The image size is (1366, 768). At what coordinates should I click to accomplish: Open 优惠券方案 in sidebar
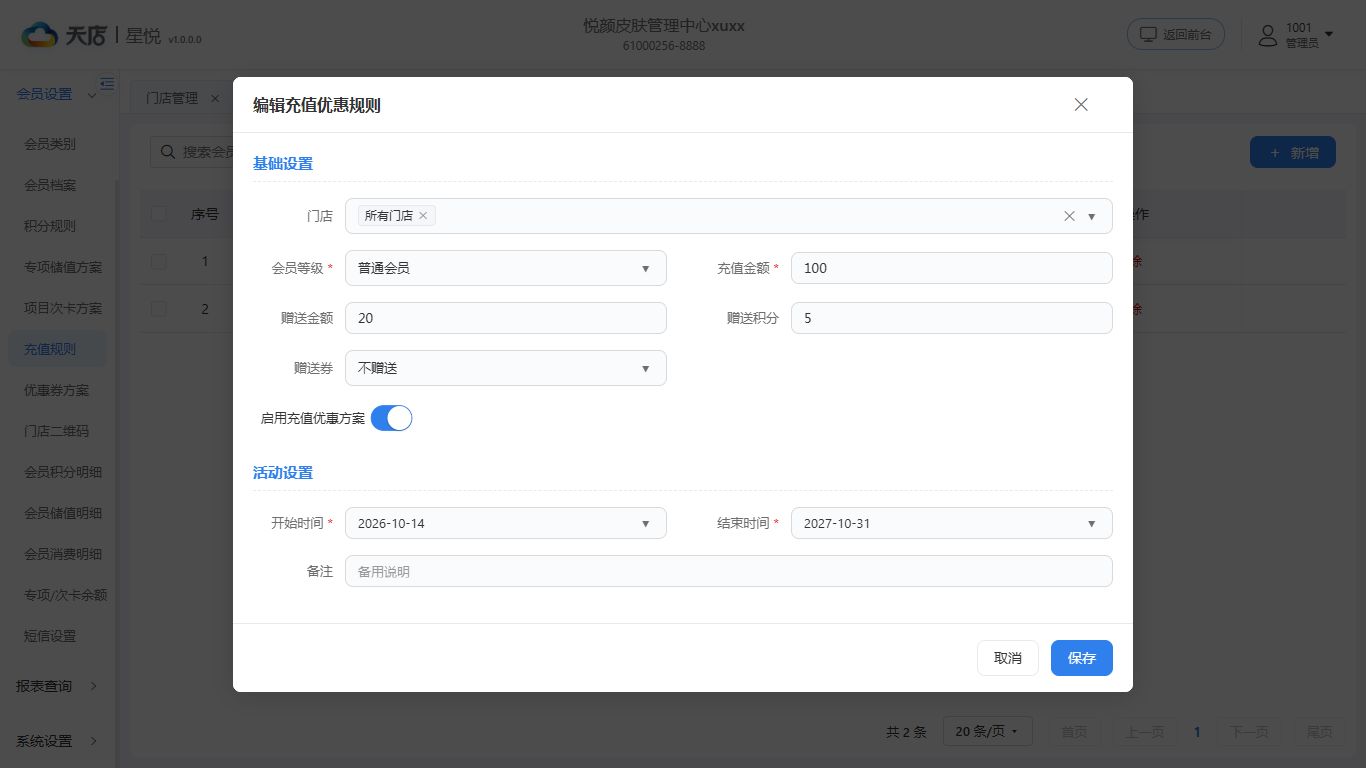click(56, 390)
